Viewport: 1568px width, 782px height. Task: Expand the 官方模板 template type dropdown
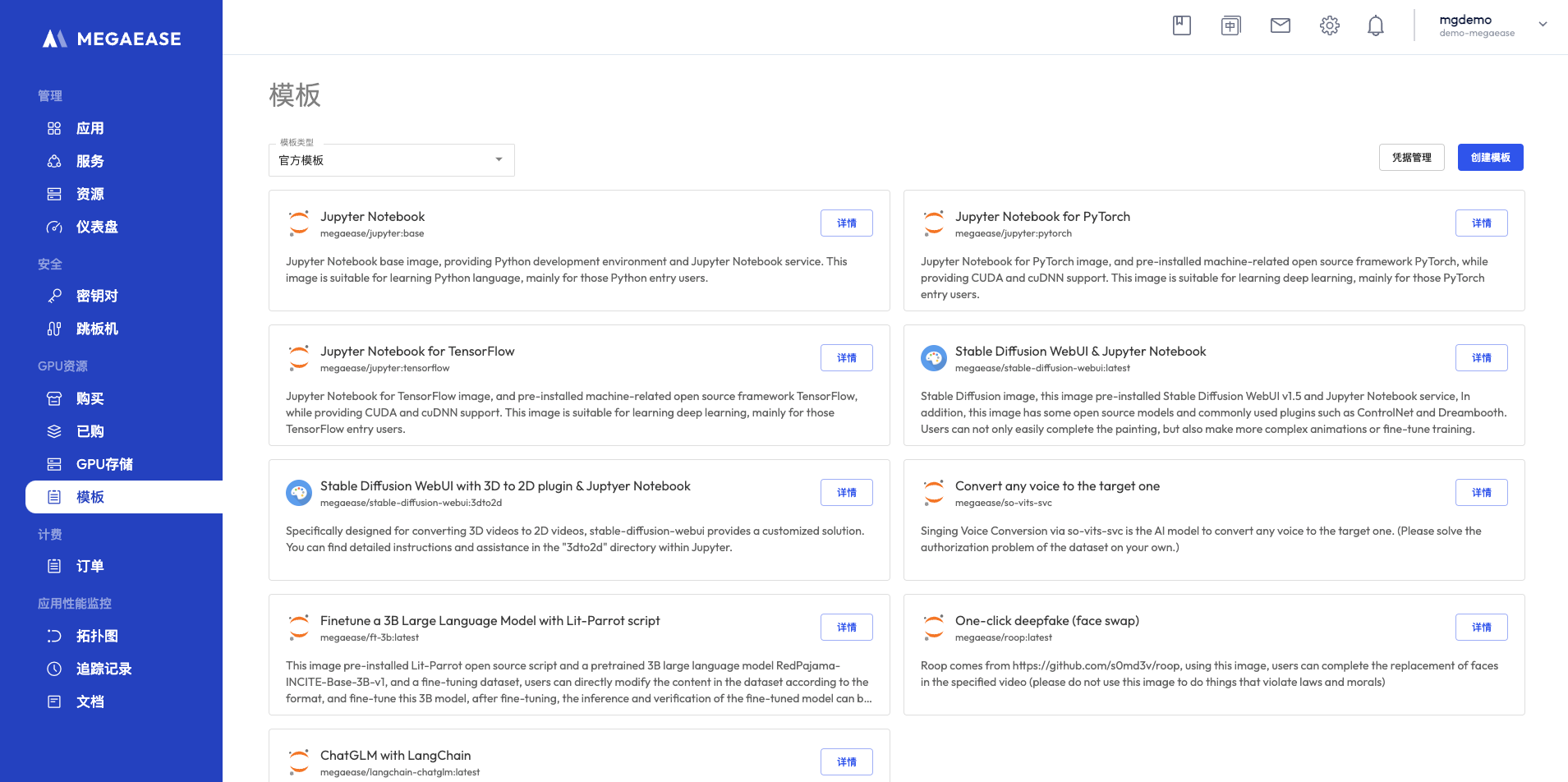click(391, 160)
